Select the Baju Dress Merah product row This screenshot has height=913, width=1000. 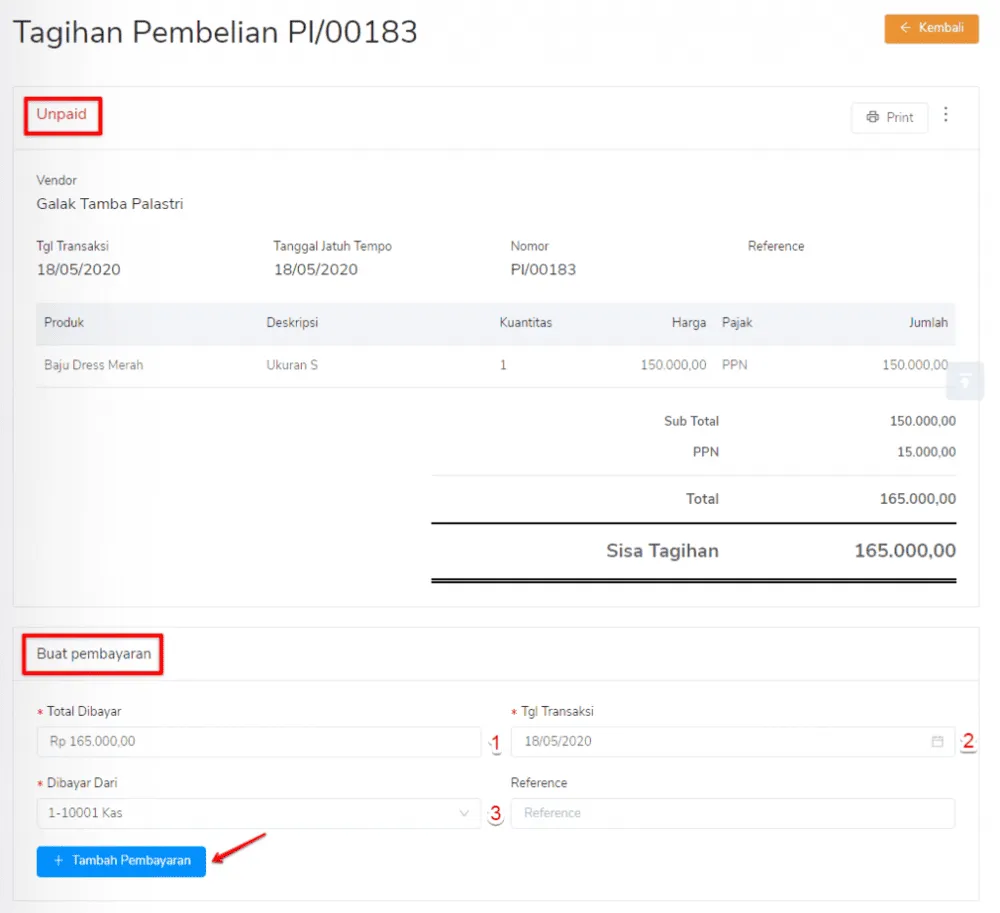click(x=93, y=365)
